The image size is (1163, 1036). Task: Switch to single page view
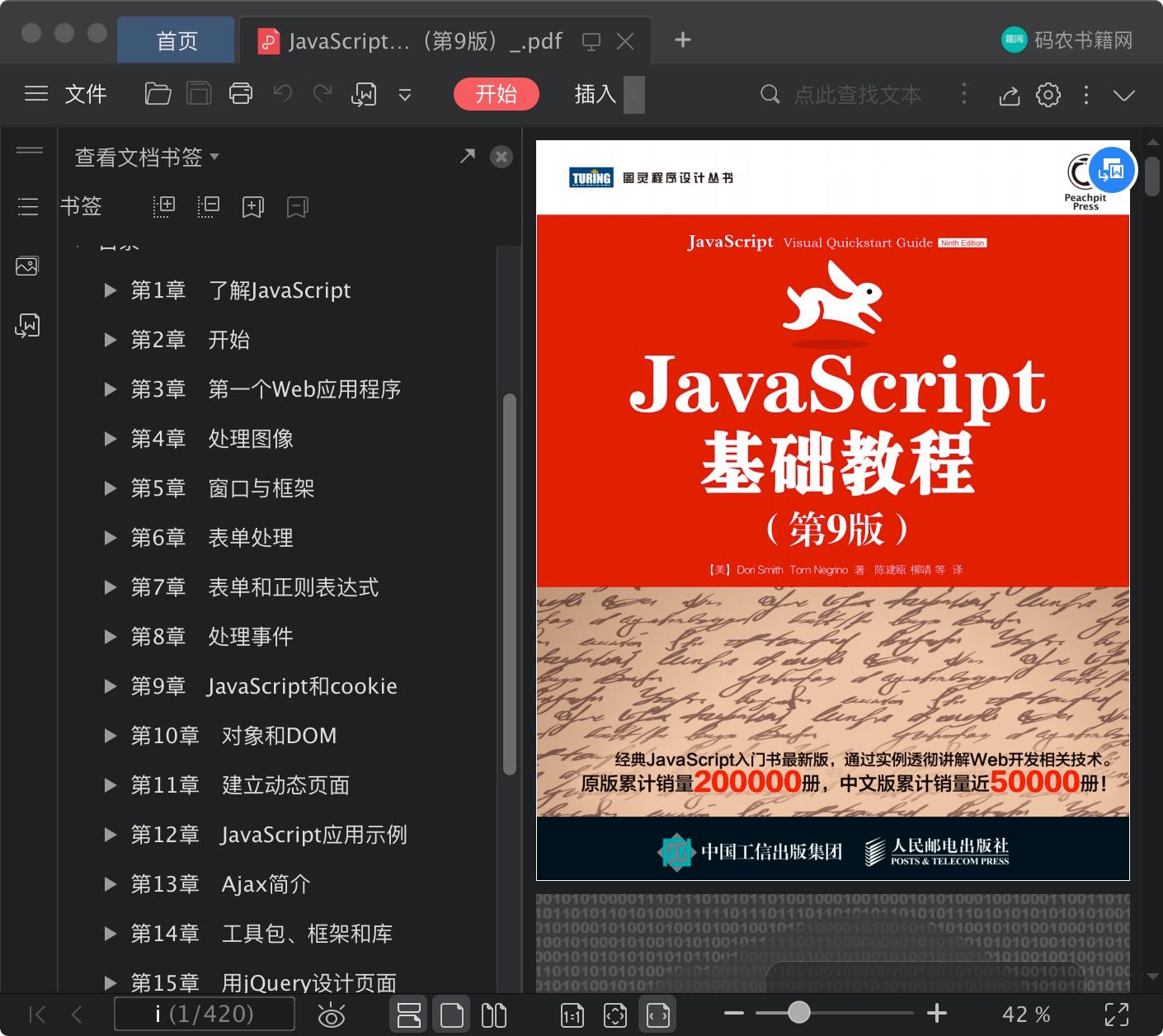pos(452,1015)
